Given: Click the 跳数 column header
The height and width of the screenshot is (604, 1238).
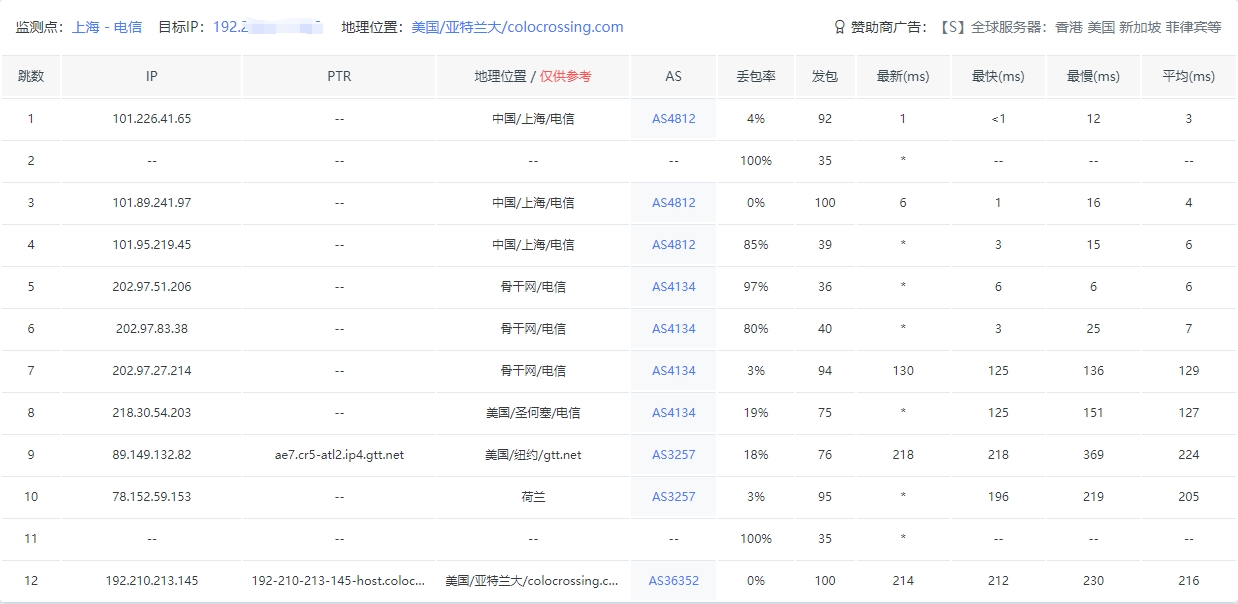Looking at the screenshot, I should click(x=31, y=76).
